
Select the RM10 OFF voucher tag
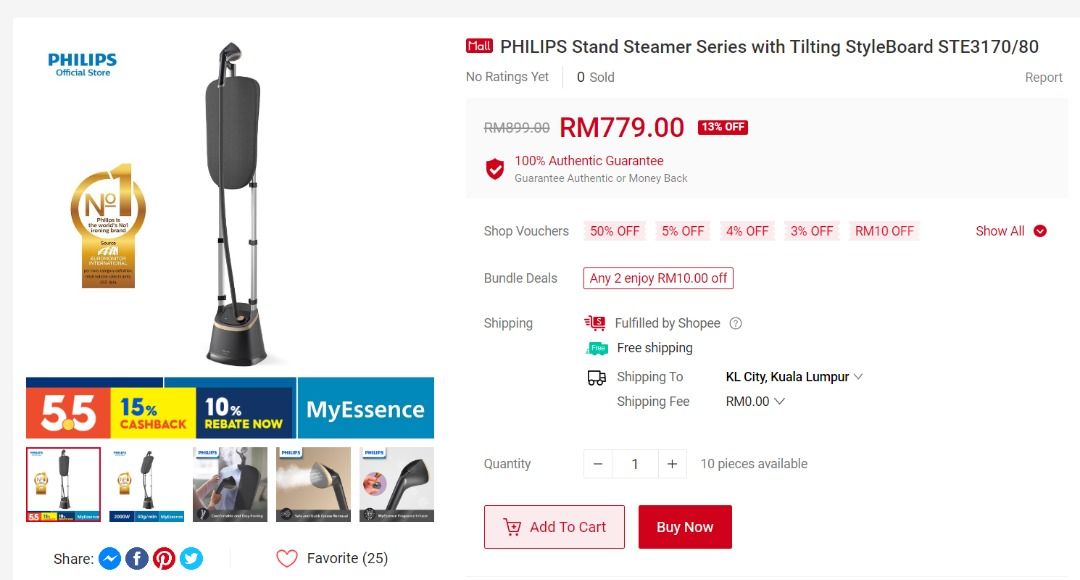[884, 231]
